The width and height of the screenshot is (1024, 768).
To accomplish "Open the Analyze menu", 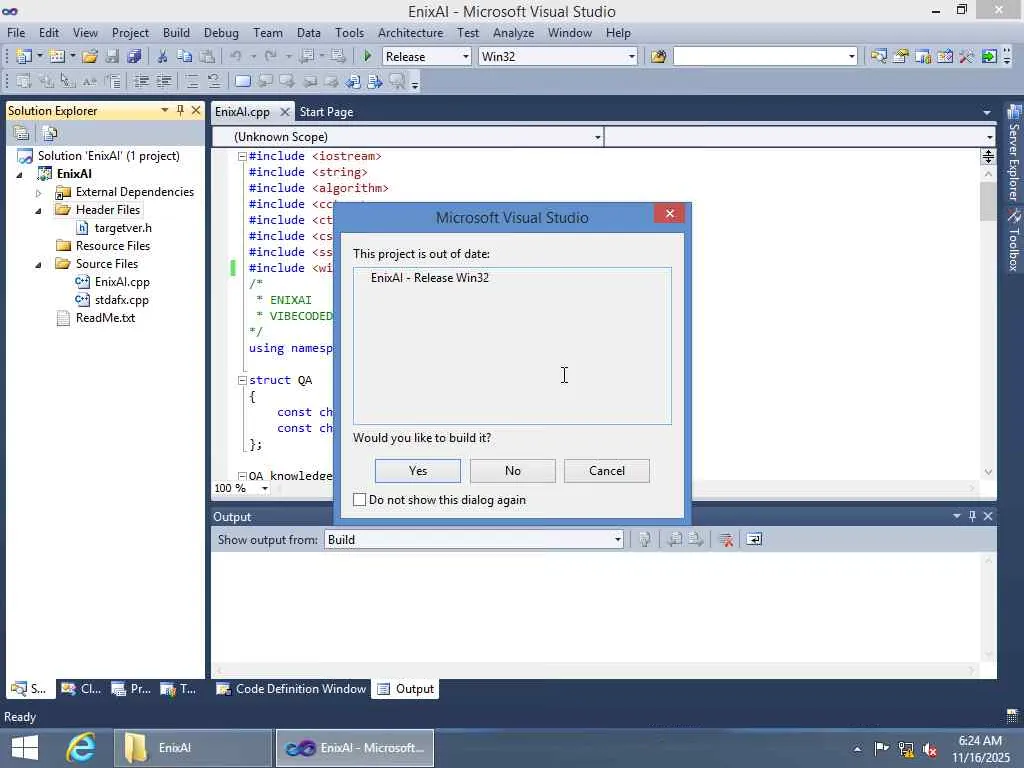I will 513,33.
